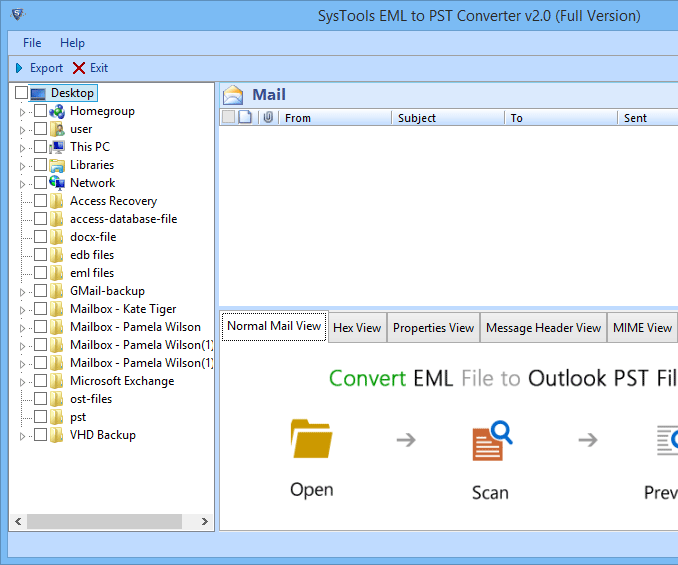Sort by the To column header
The width and height of the screenshot is (678, 565).
(x=561, y=118)
